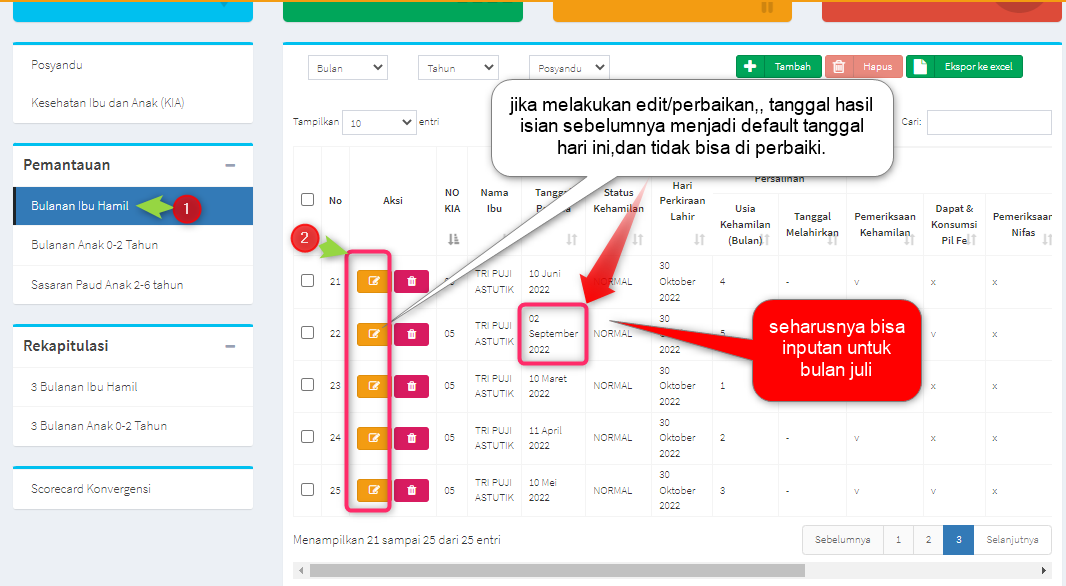Image resolution: width=1066 pixels, height=586 pixels.
Task: Check the checkbox for row 25
Action: (306, 489)
